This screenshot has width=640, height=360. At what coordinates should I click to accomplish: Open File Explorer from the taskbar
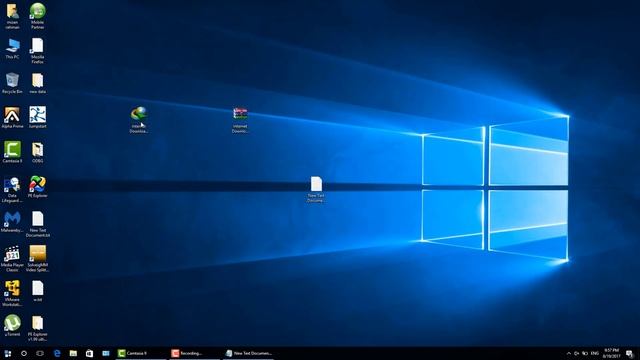73,353
